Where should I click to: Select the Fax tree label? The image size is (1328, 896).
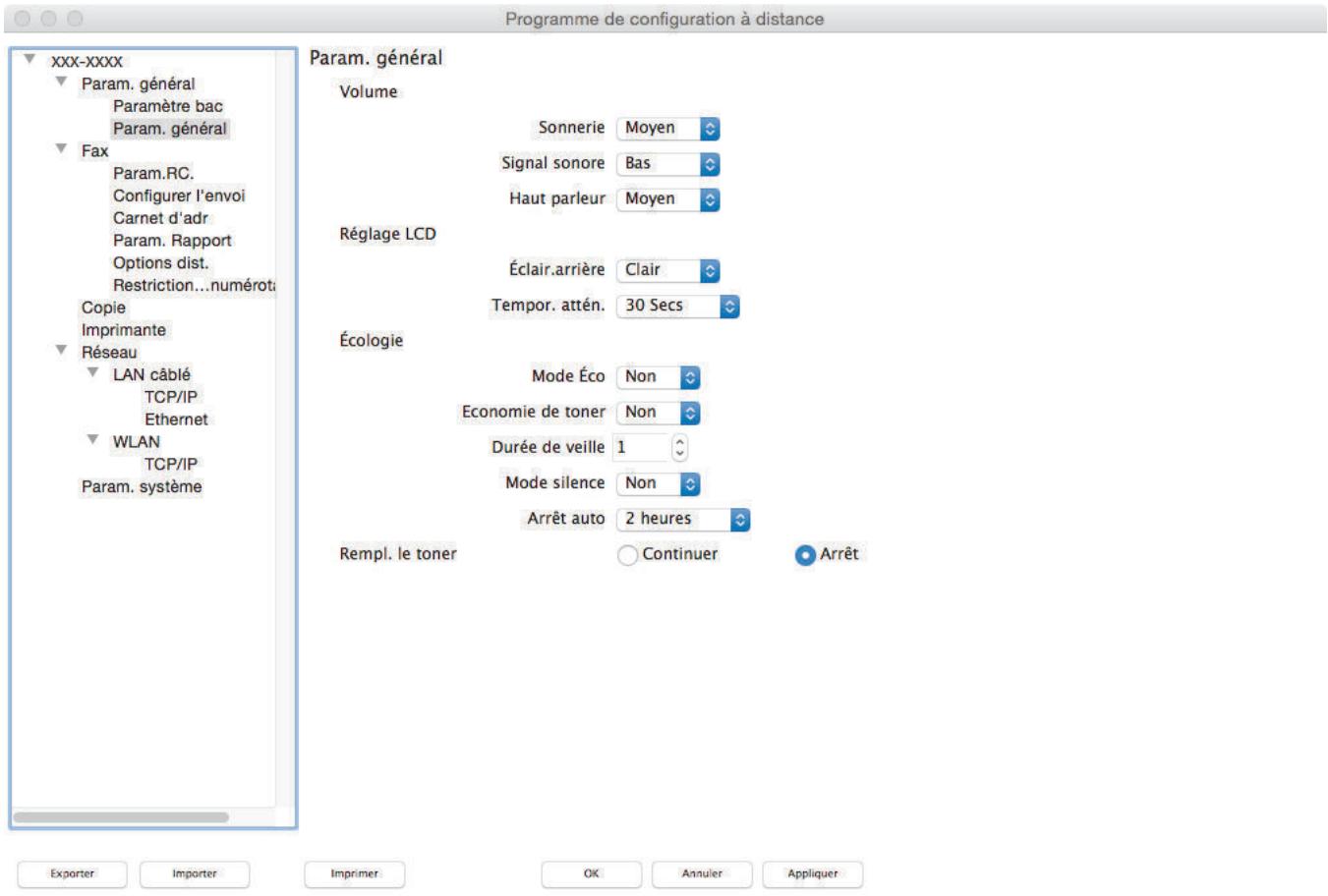pyautogui.click(x=94, y=151)
